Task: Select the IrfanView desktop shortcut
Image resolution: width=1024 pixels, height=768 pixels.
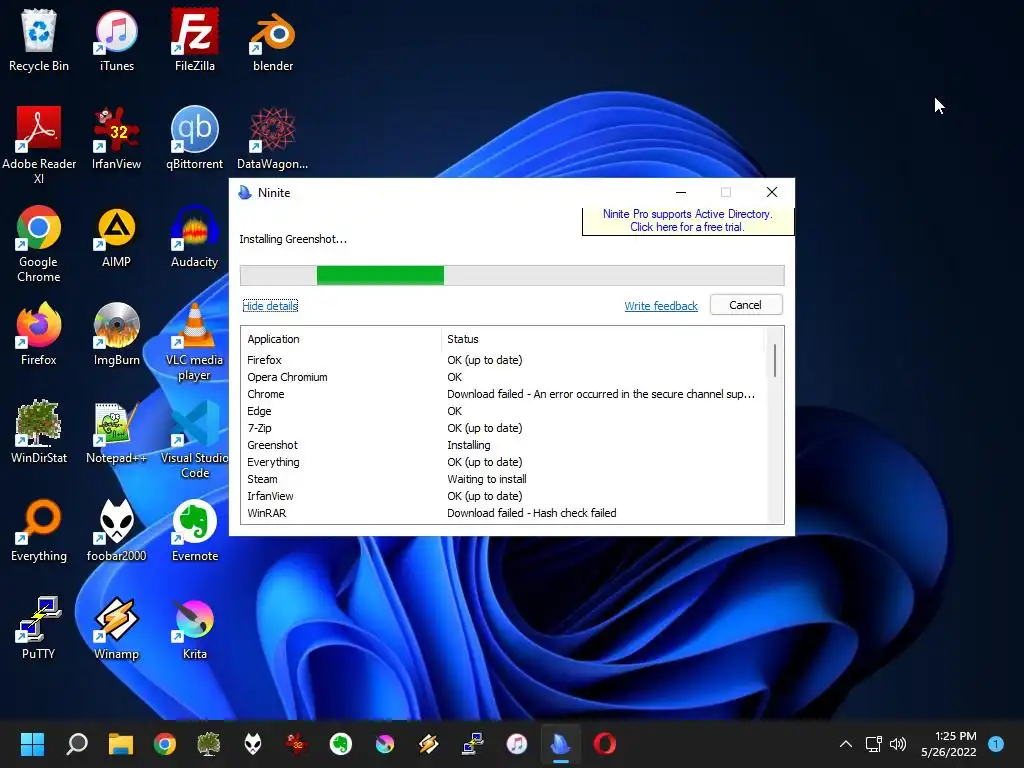Action: [x=117, y=138]
